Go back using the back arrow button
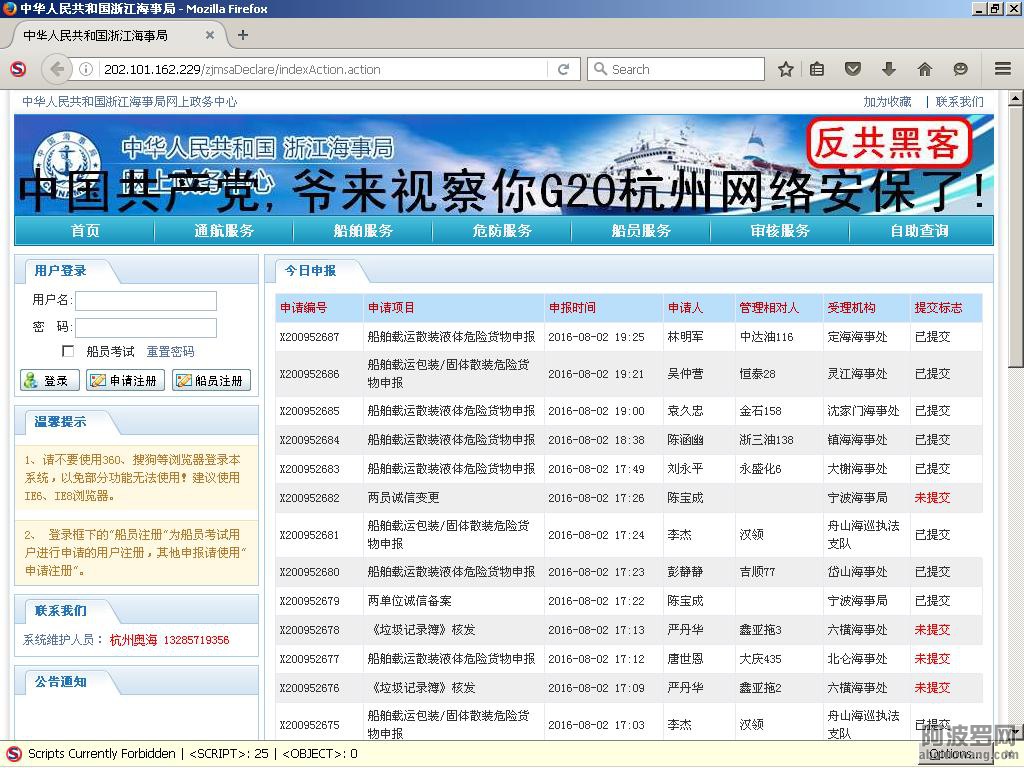Screen dimensions: 1024x768 57,69
